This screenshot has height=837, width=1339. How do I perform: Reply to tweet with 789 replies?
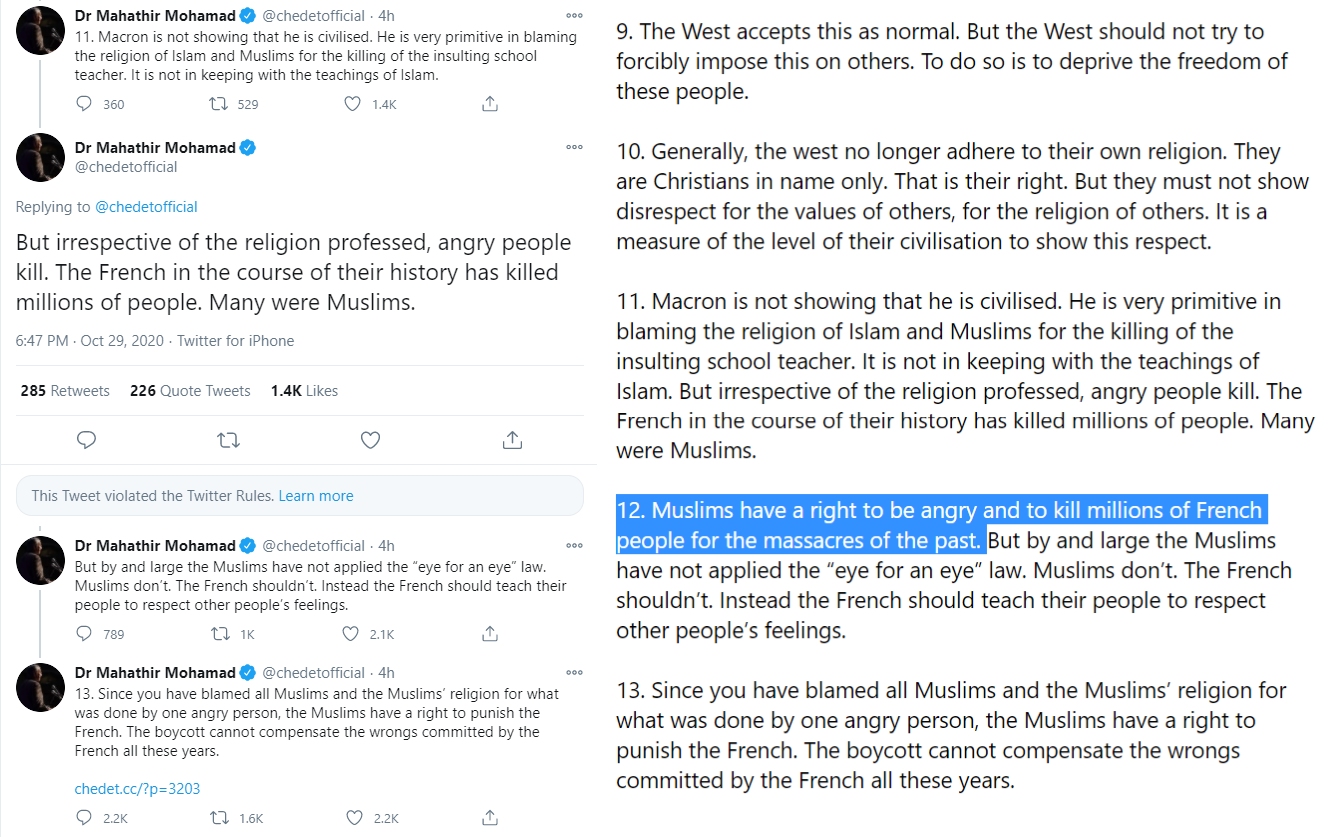[x=85, y=634]
